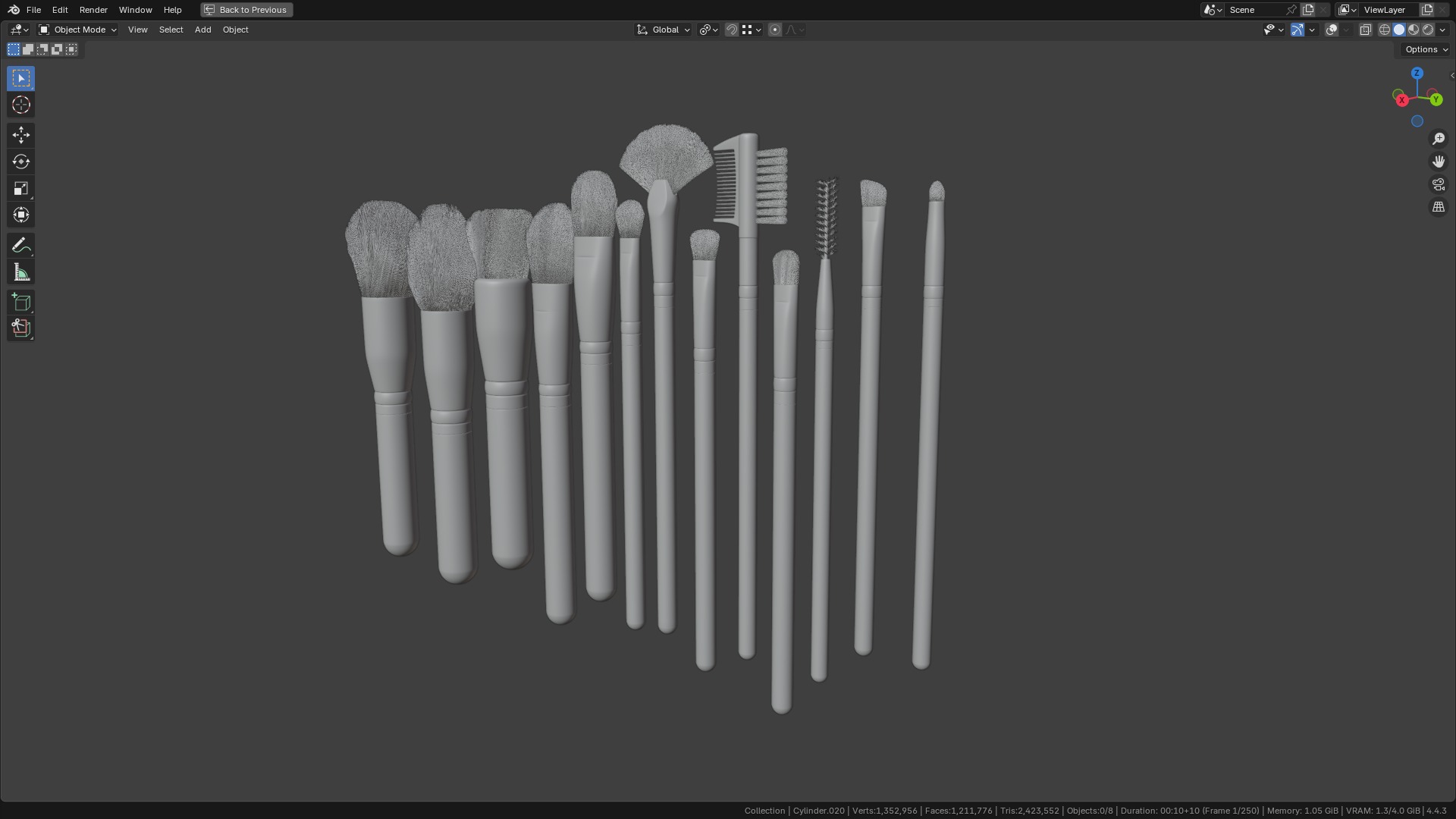Image resolution: width=1456 pixels, height=819 pixels.
Task: Open the Edit menu
Action: (60, 10)
